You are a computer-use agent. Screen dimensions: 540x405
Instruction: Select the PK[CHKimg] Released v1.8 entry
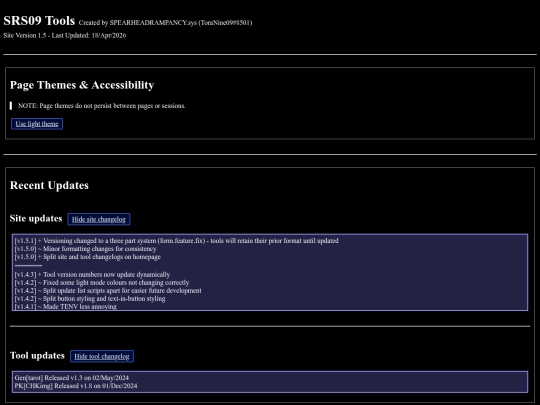point(76,386)
